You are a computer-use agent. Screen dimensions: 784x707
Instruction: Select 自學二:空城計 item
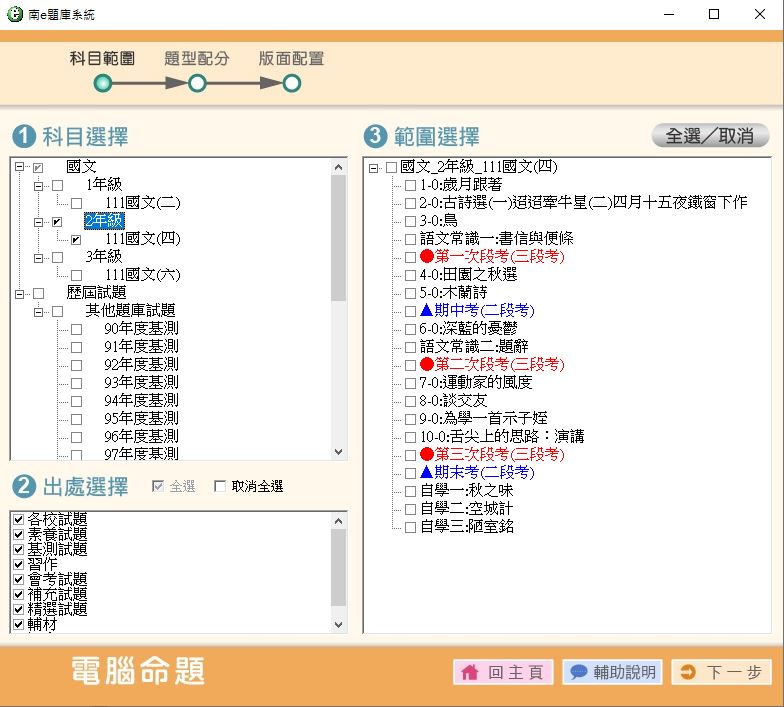466,508
